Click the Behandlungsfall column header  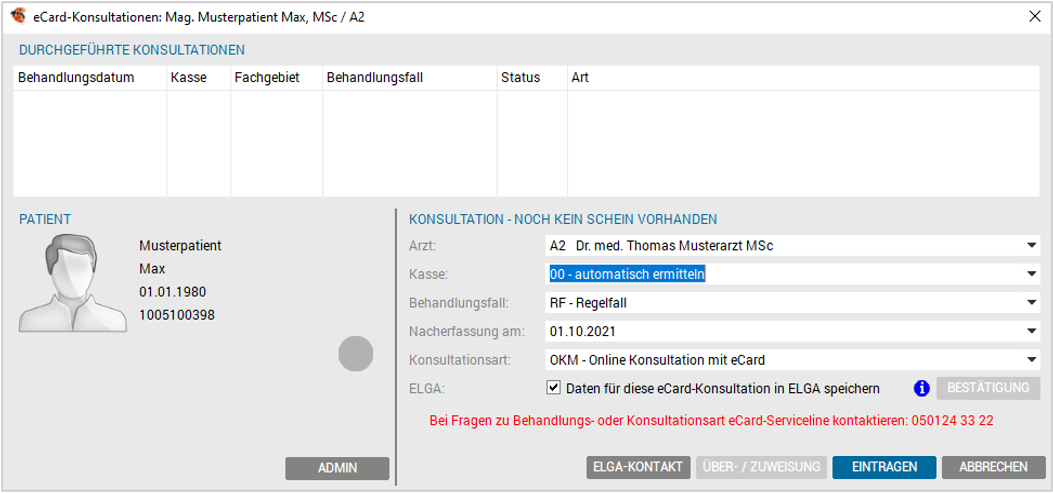[410, 78]
